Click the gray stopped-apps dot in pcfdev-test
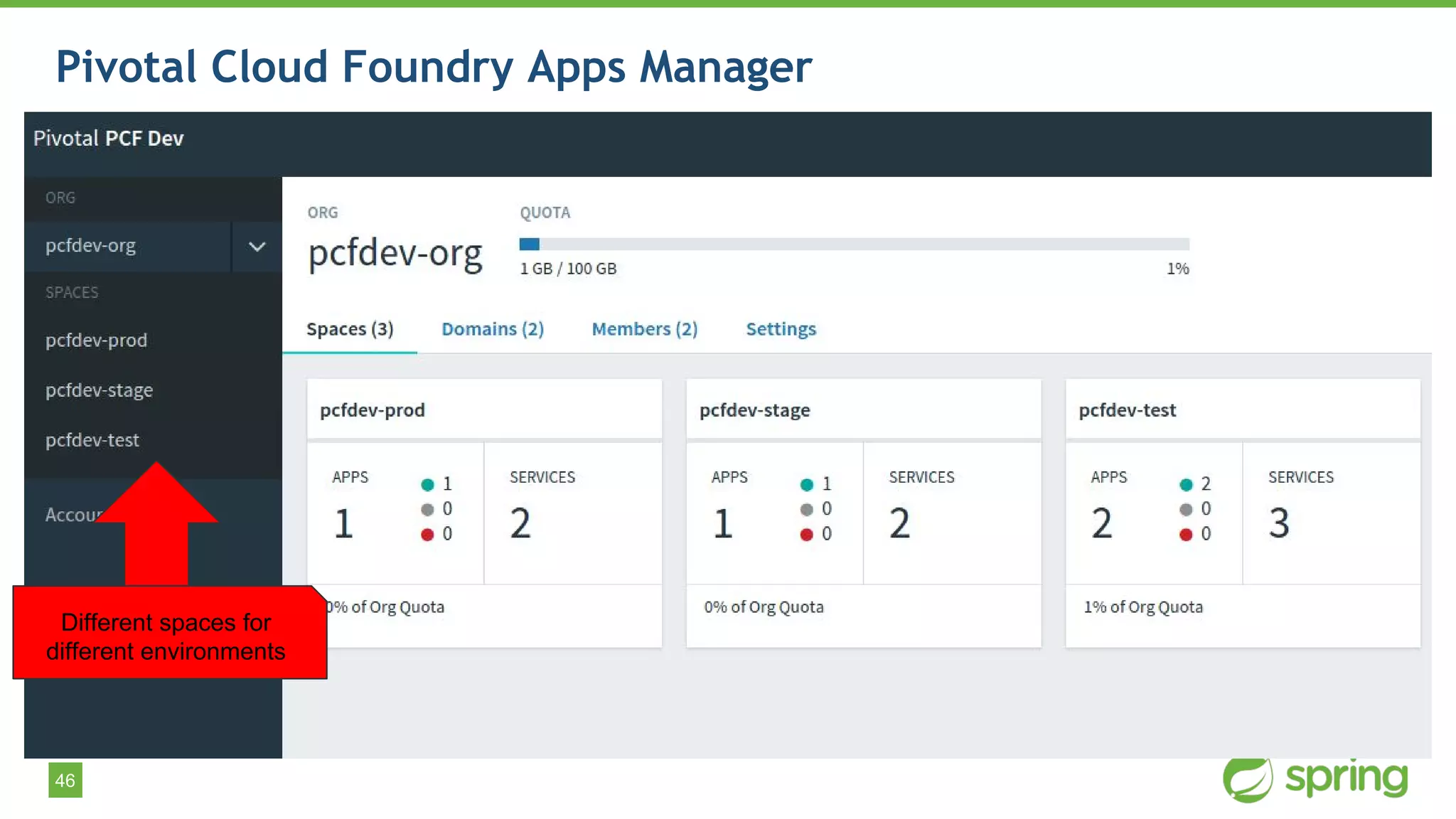Viewport: 1456px width, 819px height. [x=1186, y=510]
